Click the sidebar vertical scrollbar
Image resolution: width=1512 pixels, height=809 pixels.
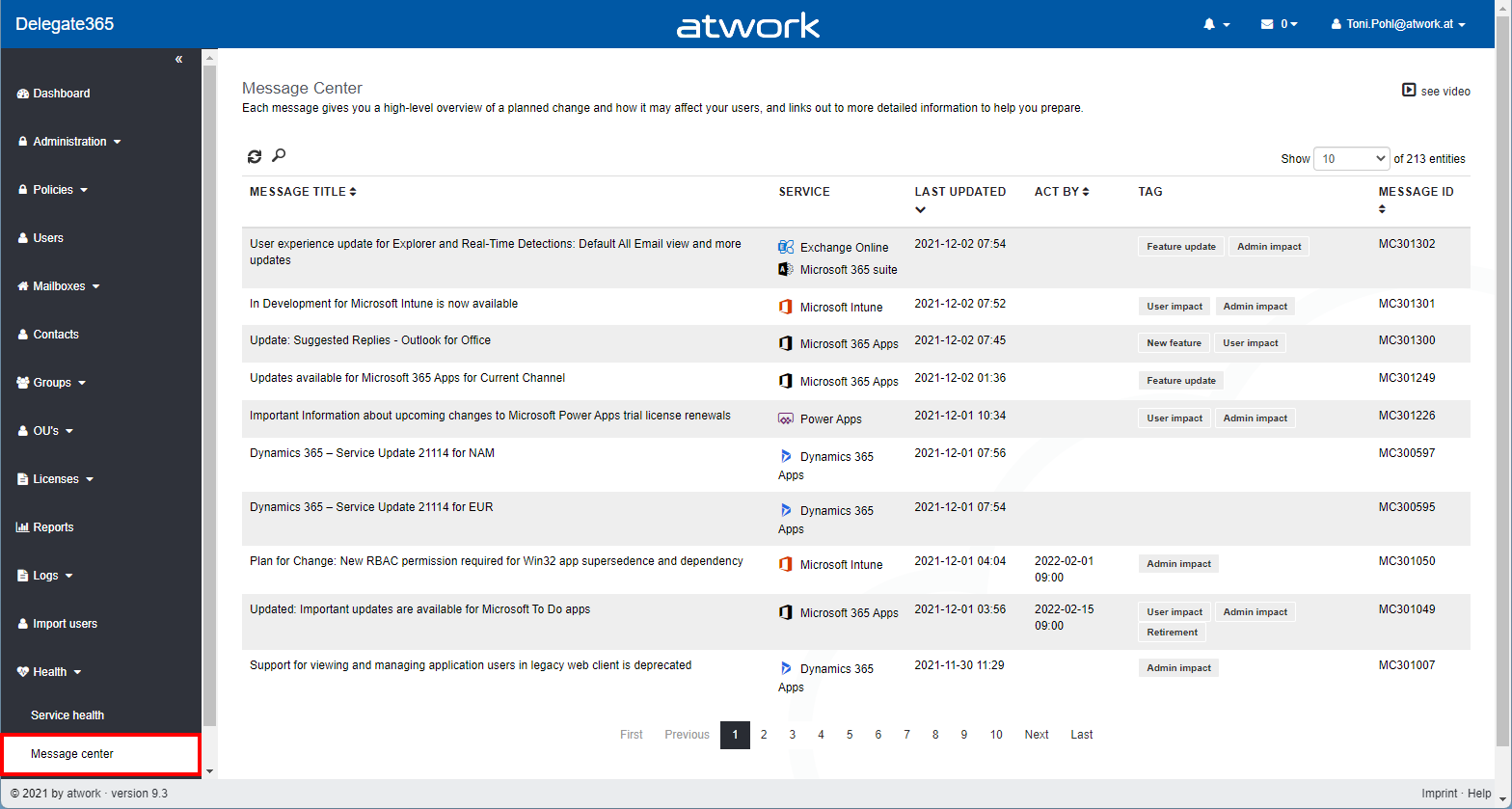pyautogui.click(x=209, y=386)
